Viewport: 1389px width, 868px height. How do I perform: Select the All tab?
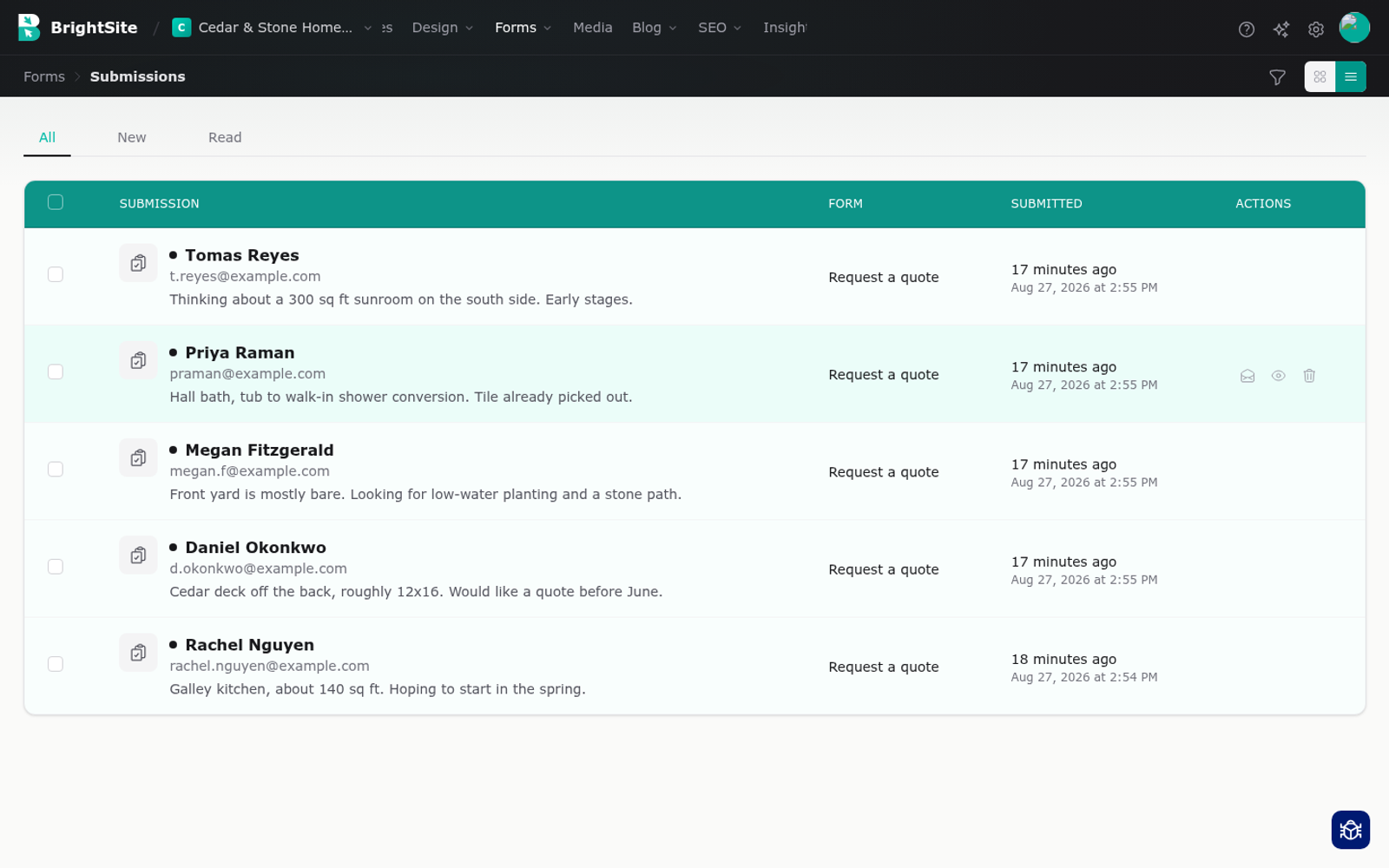[47, 137]
